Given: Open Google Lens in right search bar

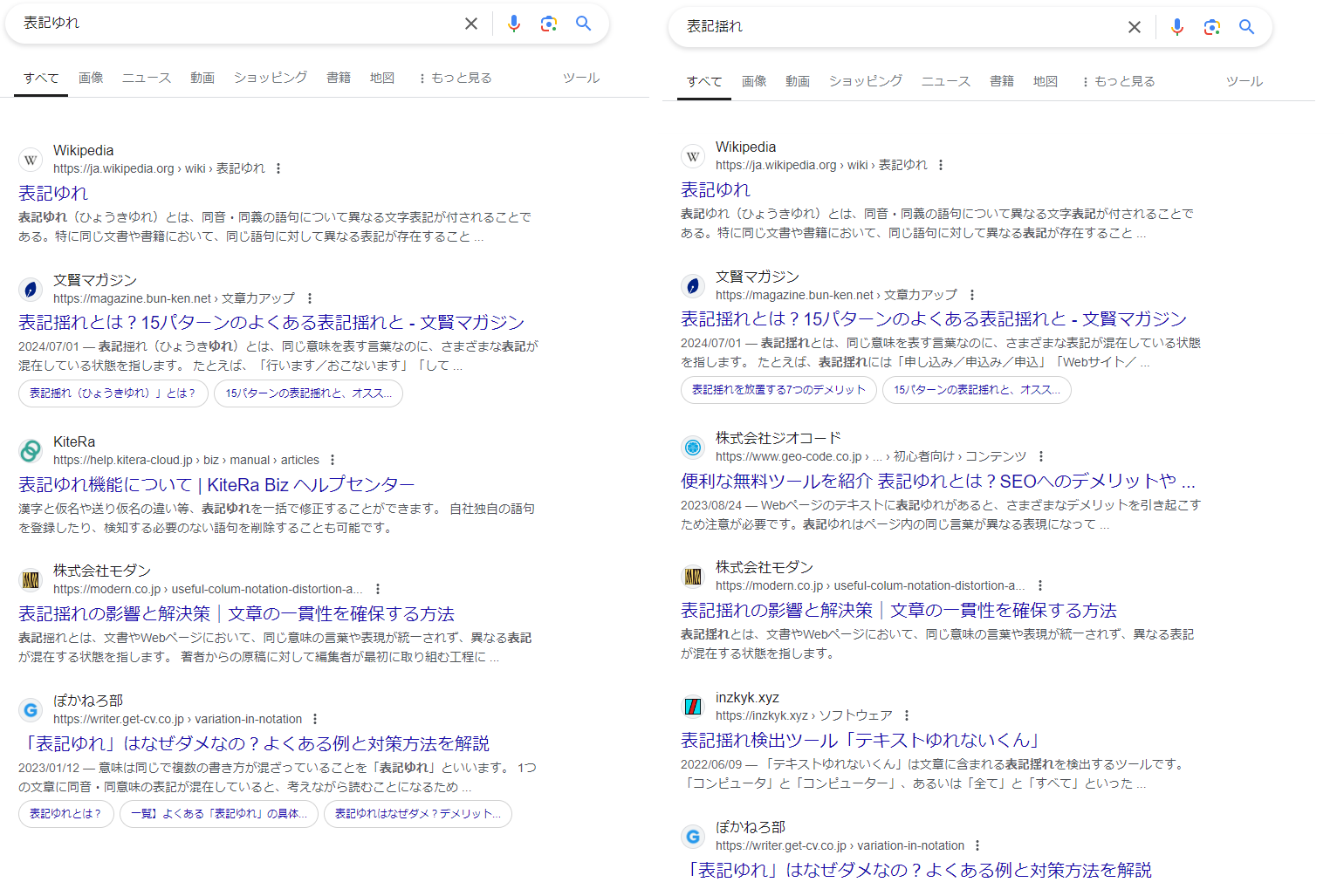Looking at the screenshot, I should coord(1212,27).
